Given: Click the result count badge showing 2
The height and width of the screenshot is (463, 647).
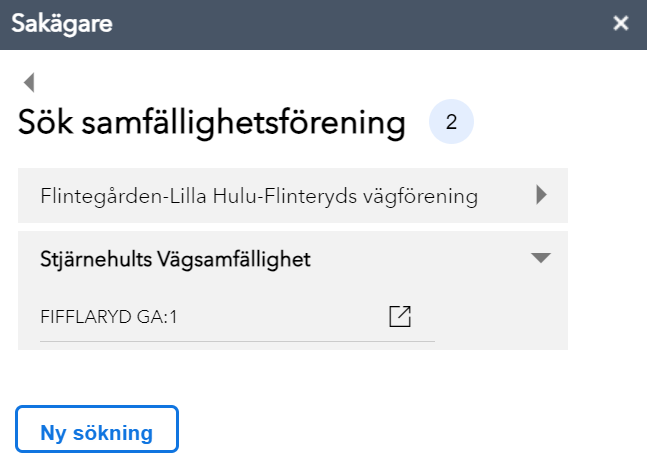Looking at the screenshot, I should click(451, 123).
